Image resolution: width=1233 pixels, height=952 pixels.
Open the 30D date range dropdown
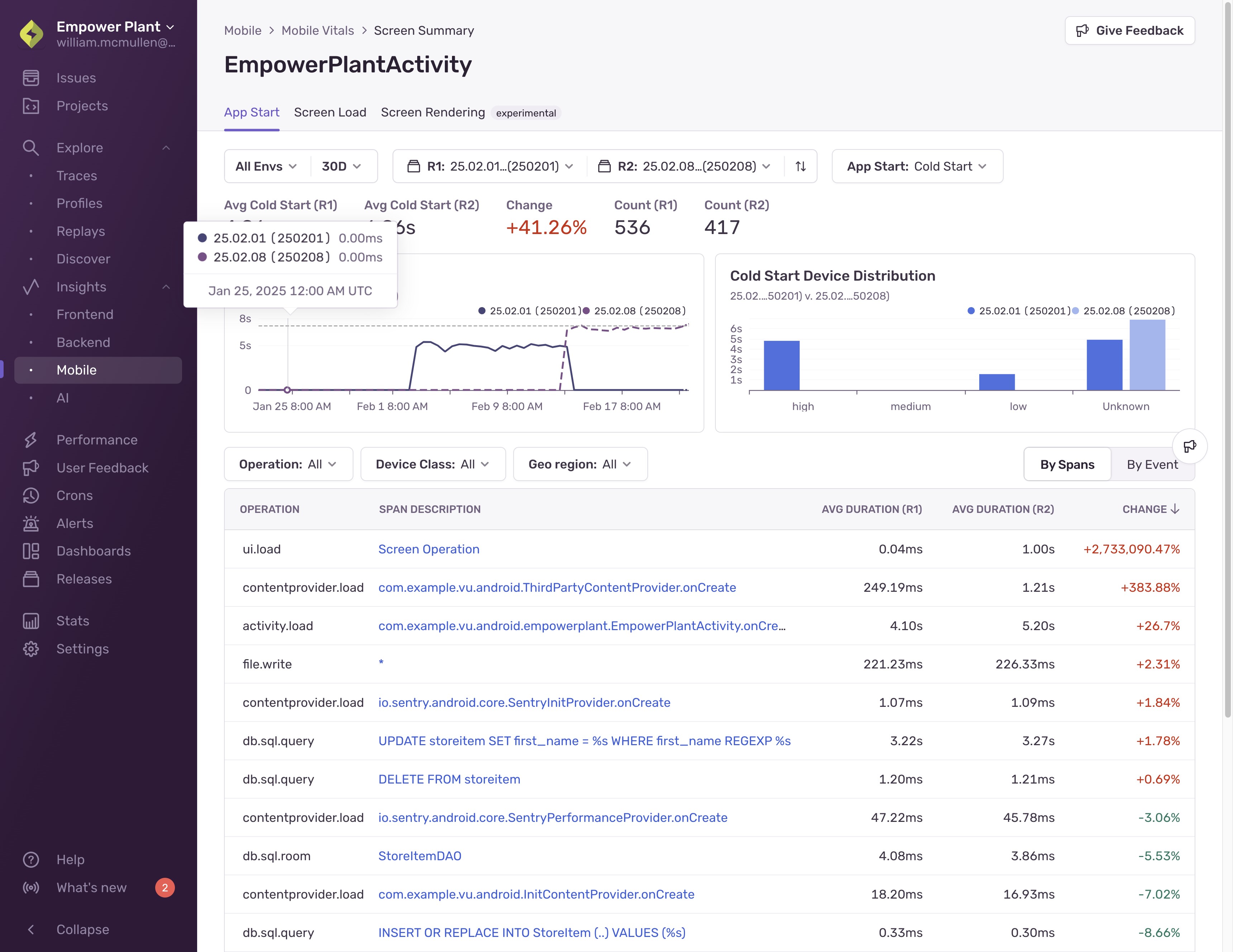point(342,166)
